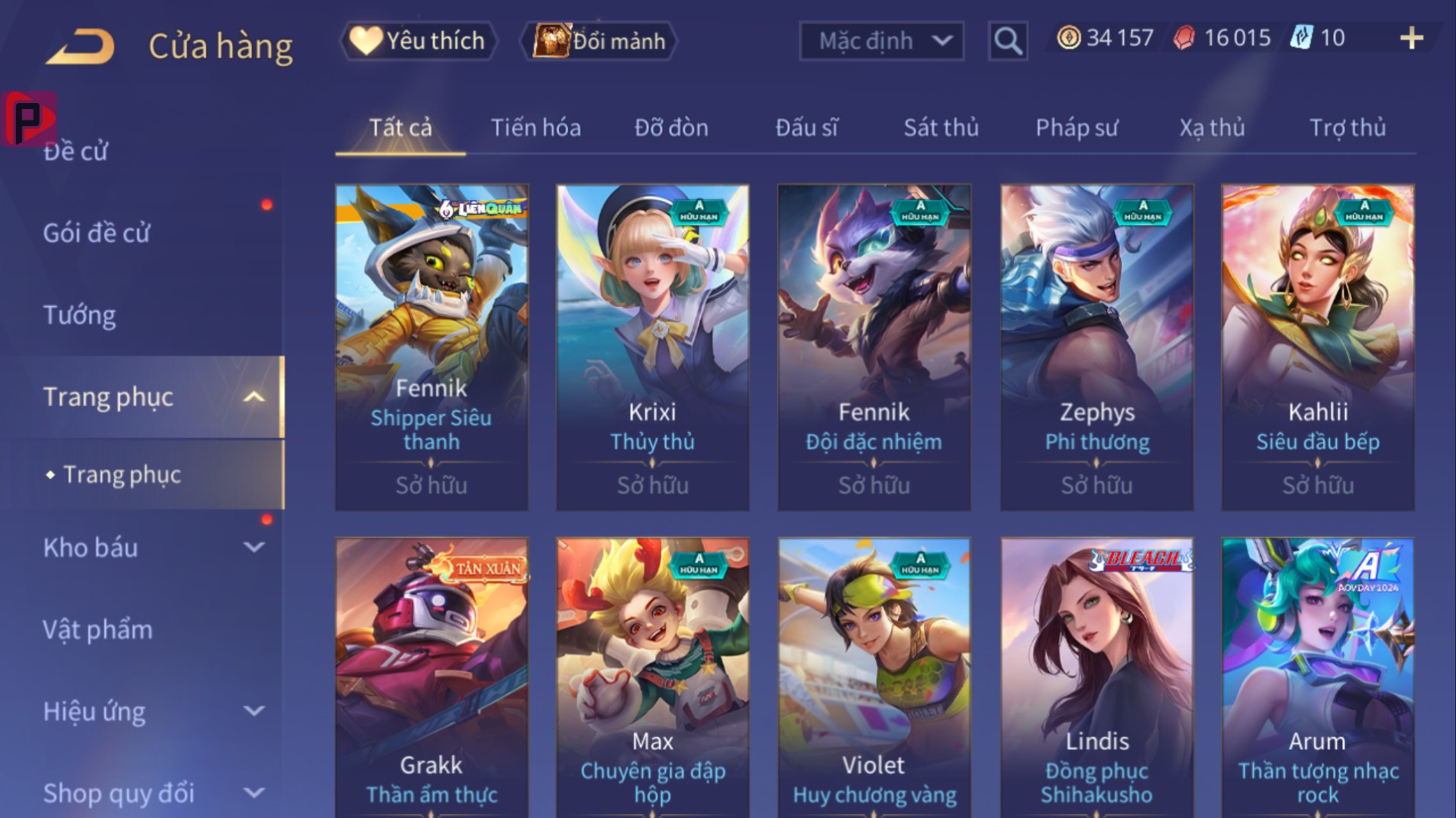Click the back arrow icon
This screenshot has height=818, width=1456.
point(80,47)
